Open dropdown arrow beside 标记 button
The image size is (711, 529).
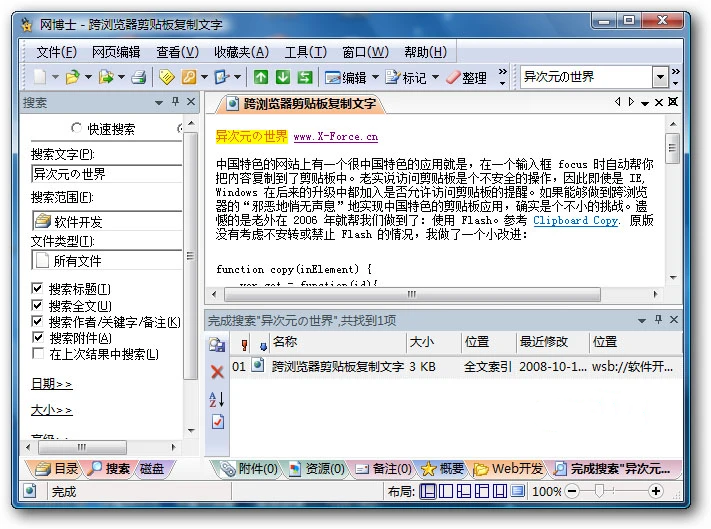point(435,77)
